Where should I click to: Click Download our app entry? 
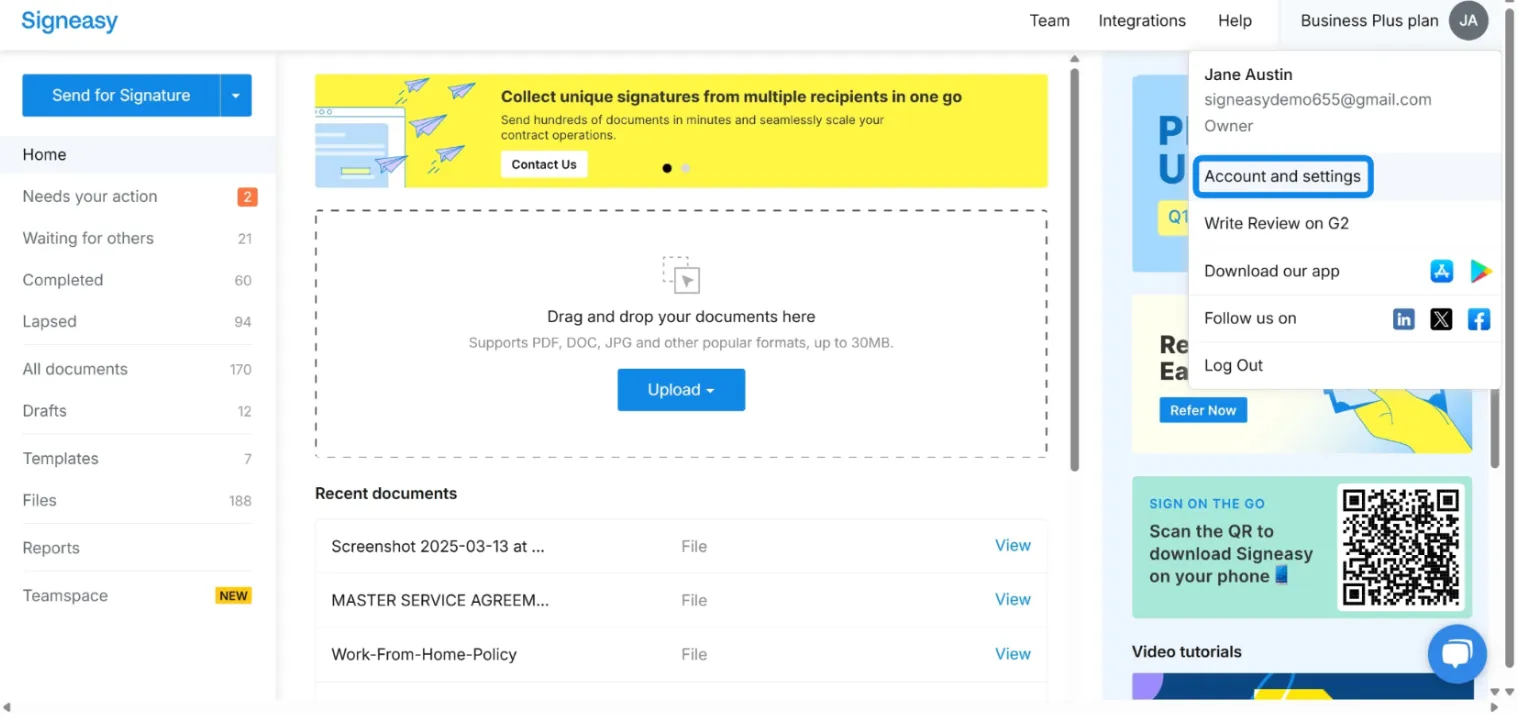[x=1271, y=271]
